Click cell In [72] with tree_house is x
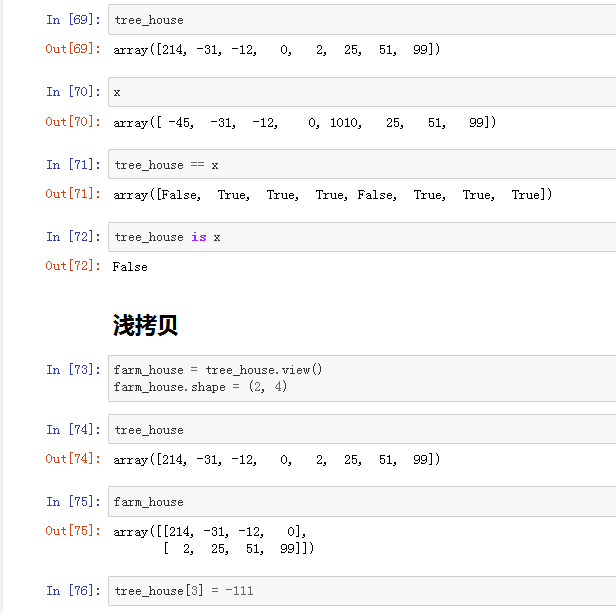 point(362,237)
